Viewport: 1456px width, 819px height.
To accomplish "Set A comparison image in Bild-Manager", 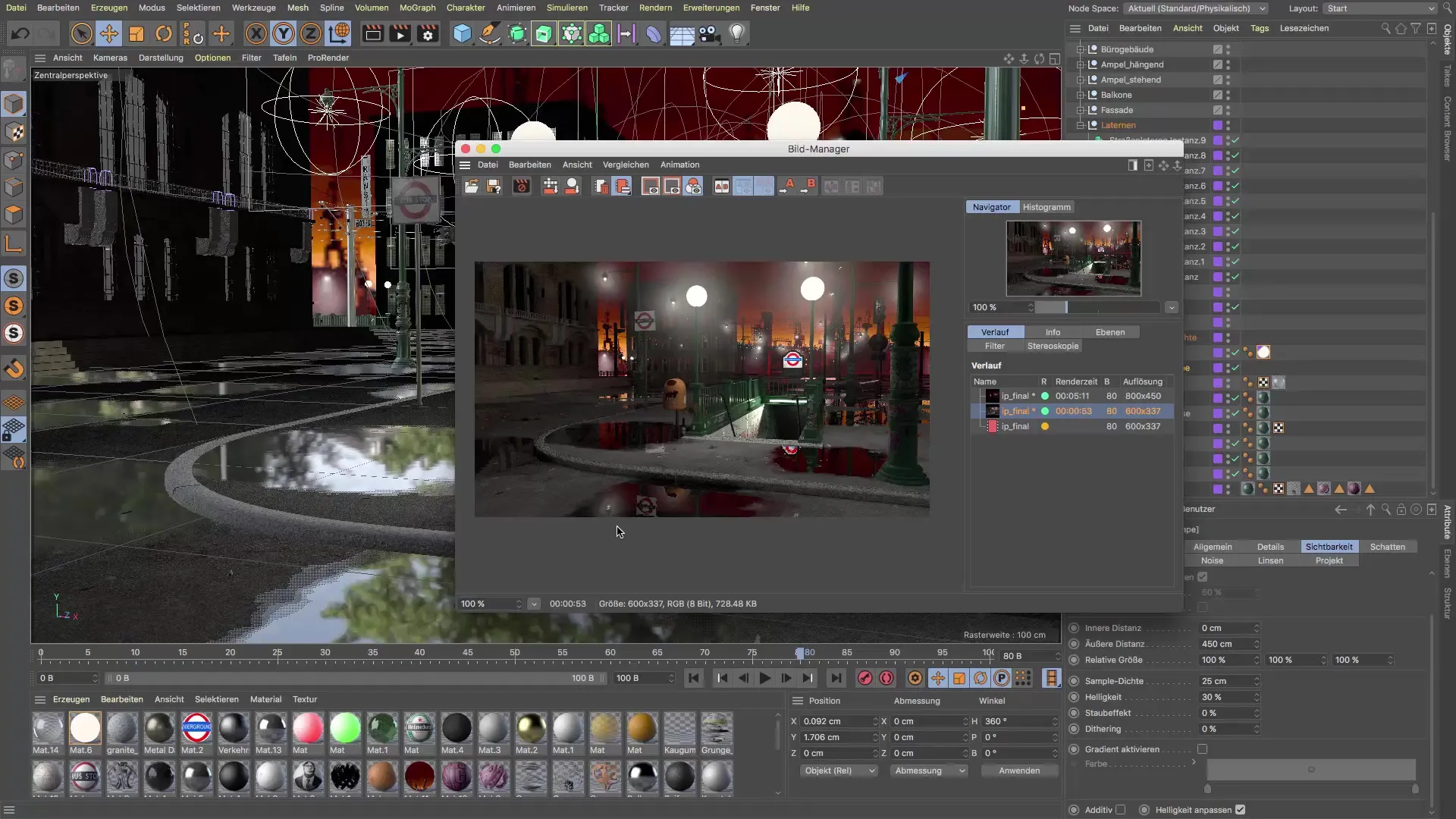I will pyautogui.click(x=788, y=186).
